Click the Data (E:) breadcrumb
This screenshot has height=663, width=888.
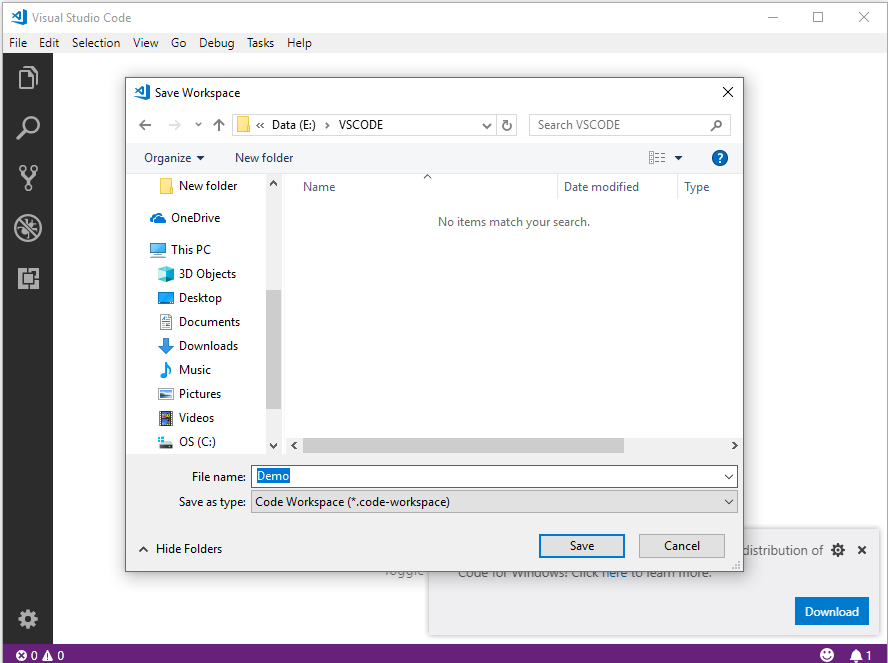coord(293,125)
